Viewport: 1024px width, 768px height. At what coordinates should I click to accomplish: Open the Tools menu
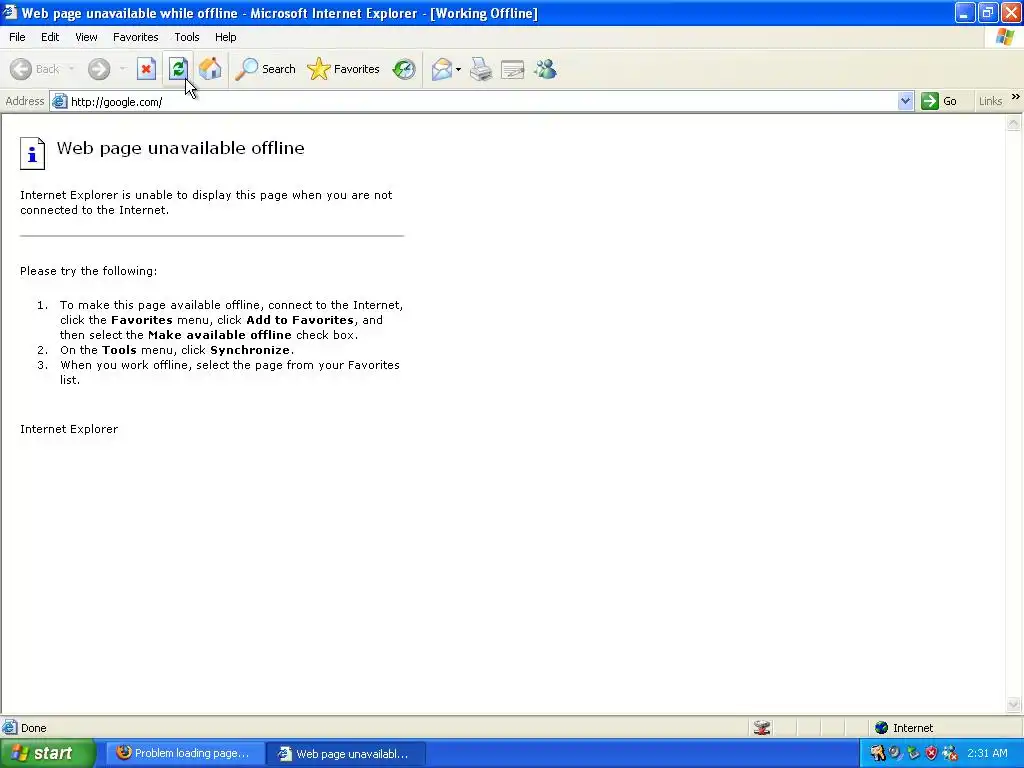coord(187,37)
